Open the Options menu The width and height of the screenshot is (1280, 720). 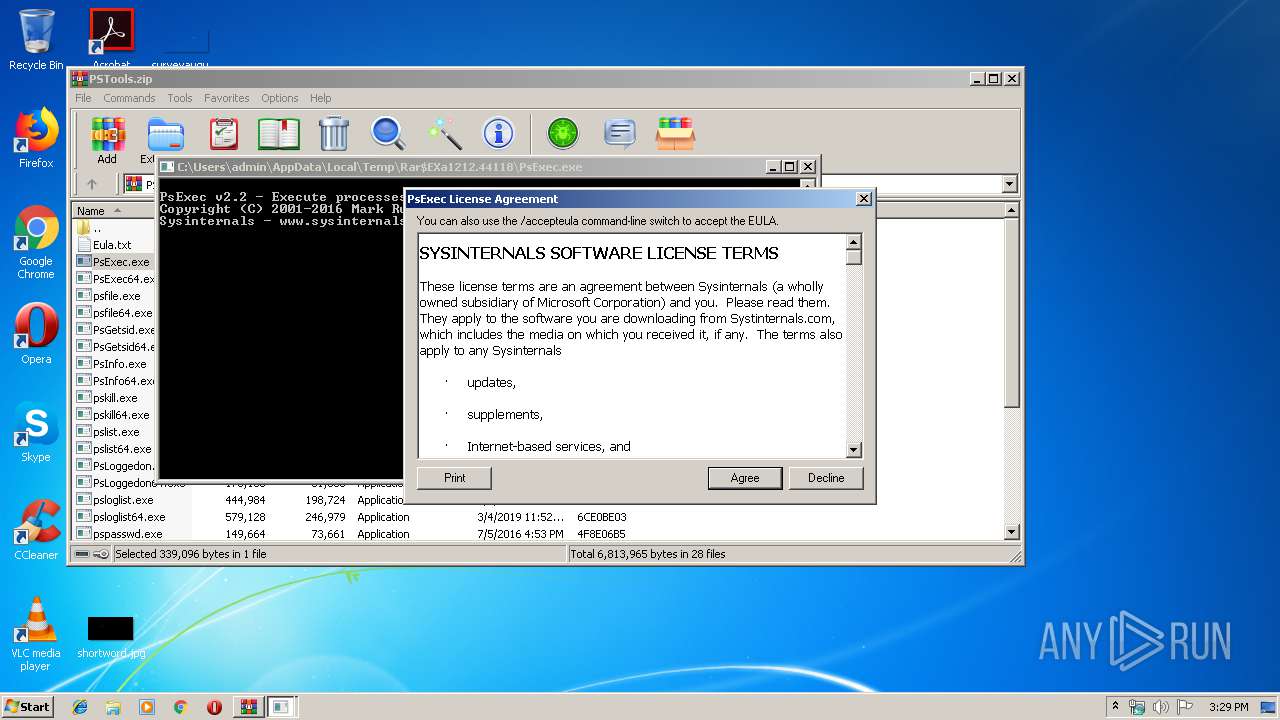point(280,98)
